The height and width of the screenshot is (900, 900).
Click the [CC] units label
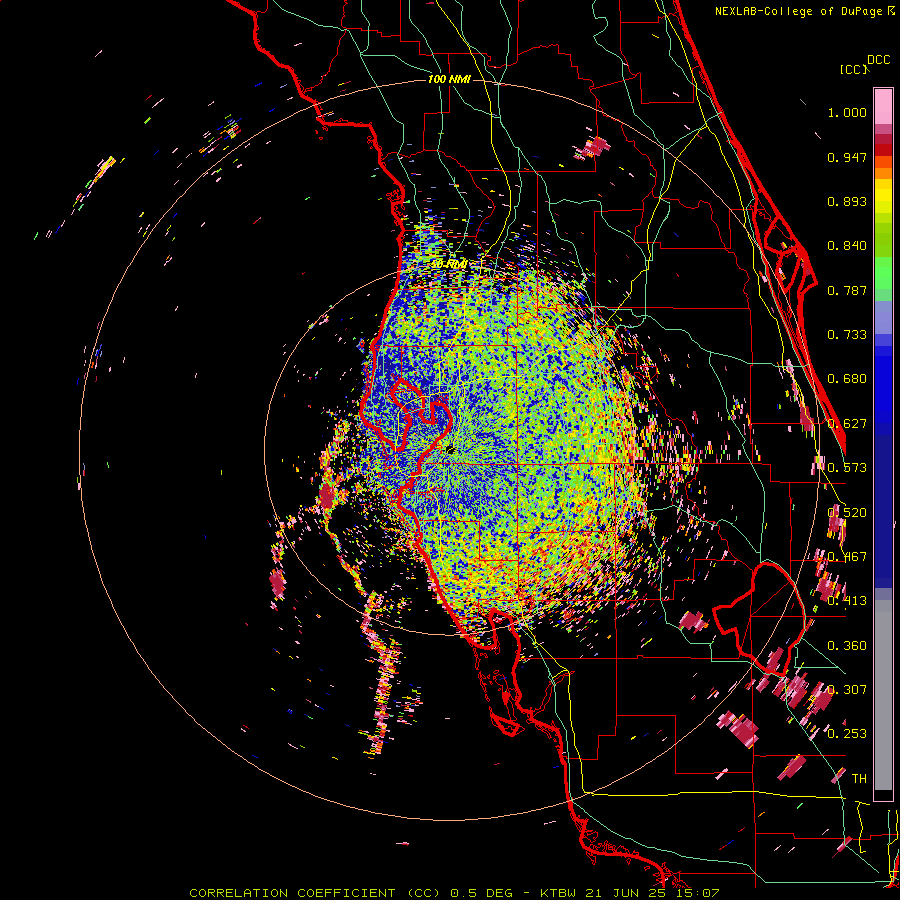pos(854,69)
